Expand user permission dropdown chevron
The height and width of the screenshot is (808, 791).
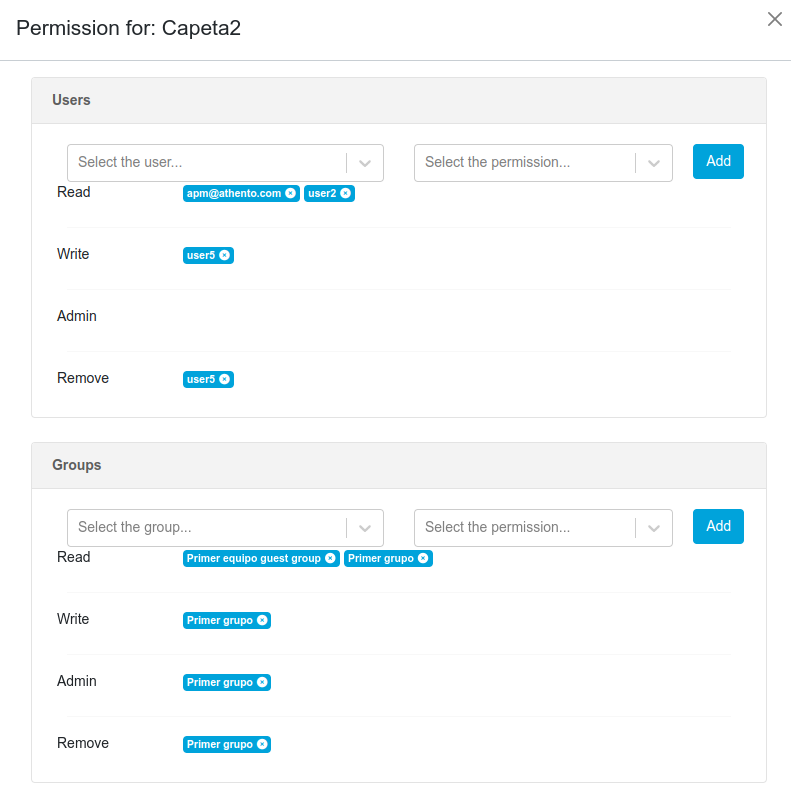(x=654, y=163)
